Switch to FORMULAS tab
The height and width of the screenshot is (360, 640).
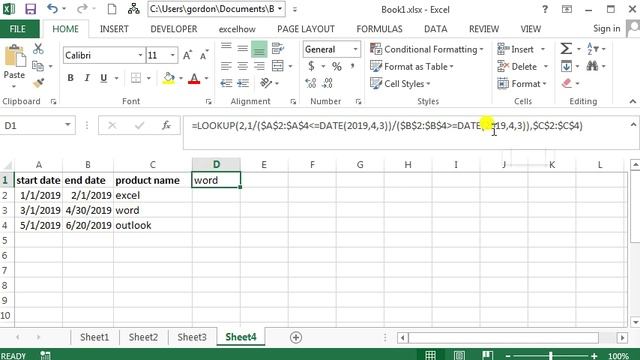pyautogui.click(x=379, y=29)
